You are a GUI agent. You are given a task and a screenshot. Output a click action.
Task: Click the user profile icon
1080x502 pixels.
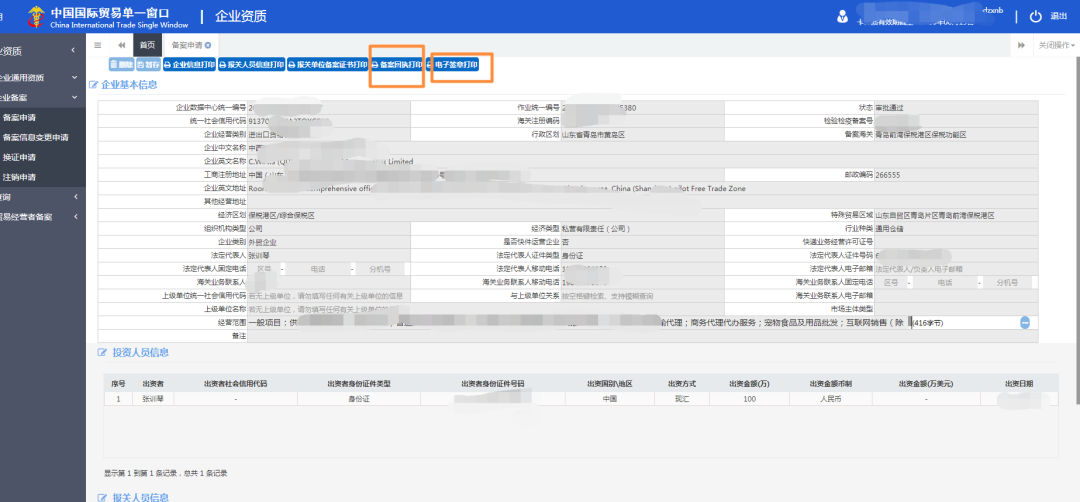click(843, 16)
